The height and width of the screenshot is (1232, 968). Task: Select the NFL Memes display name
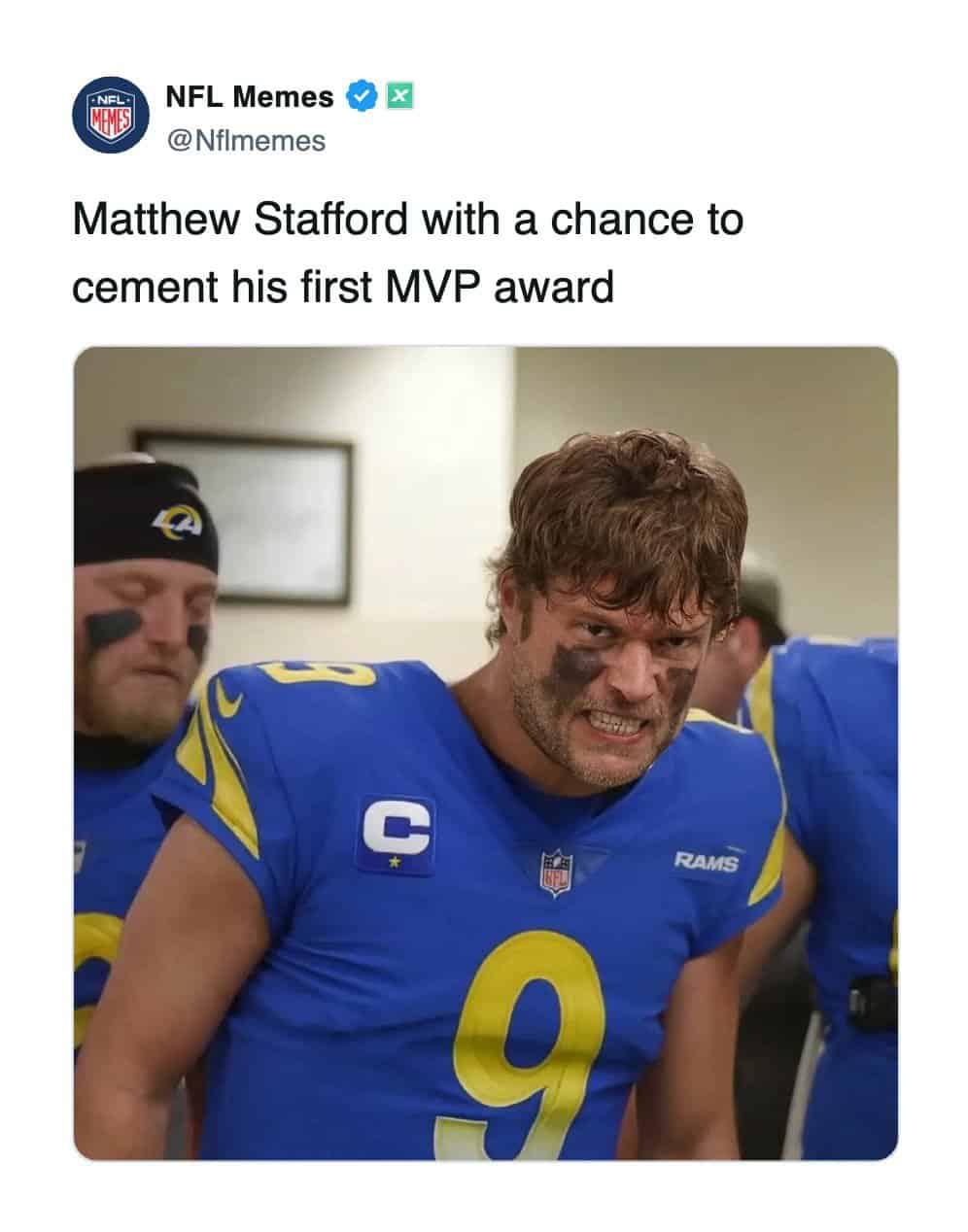click(x=250, y=96)
